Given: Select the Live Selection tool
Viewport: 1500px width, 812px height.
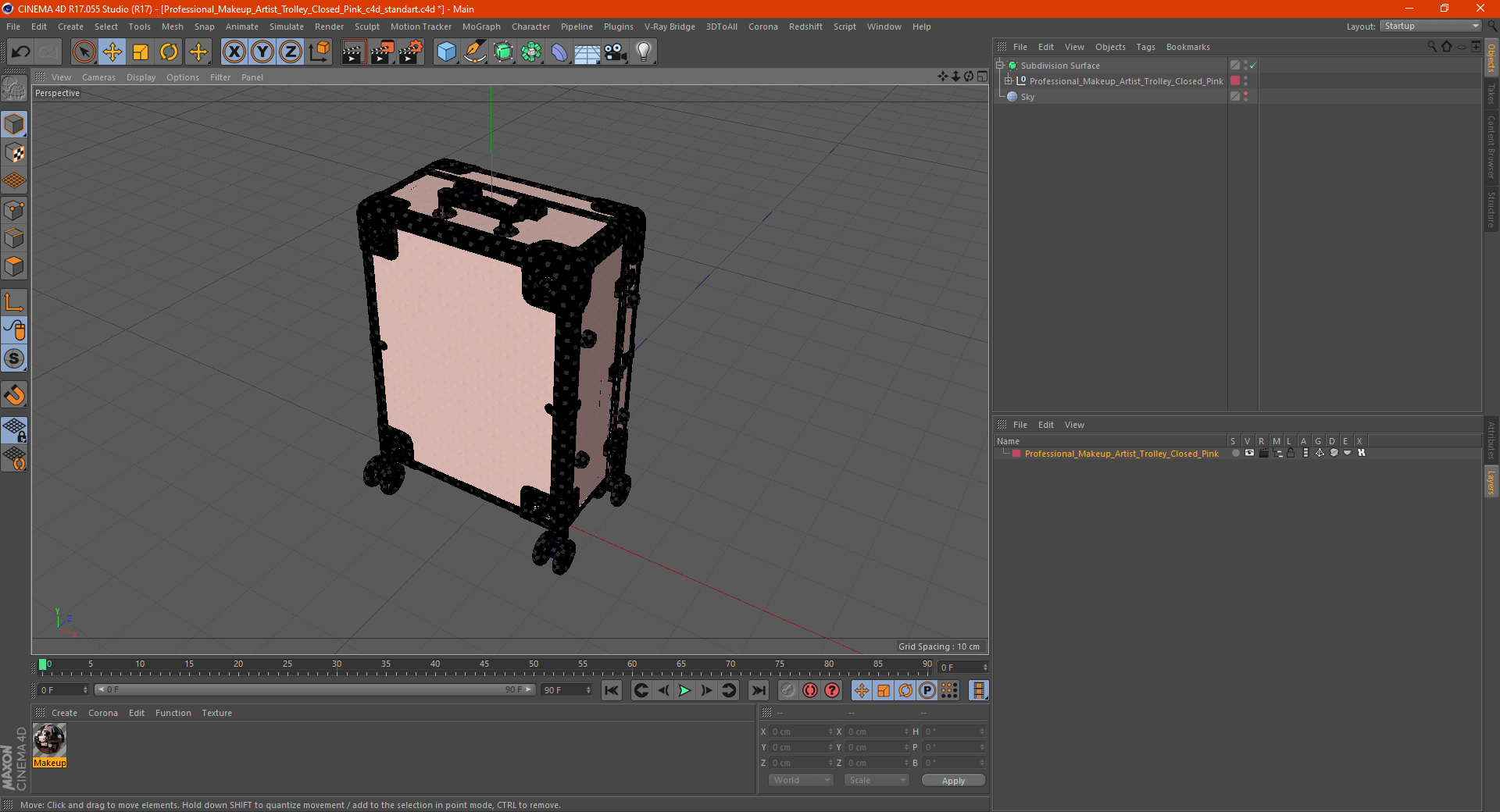Looking at the screenshot, I should pyautogui.click(x=84, y=52).
